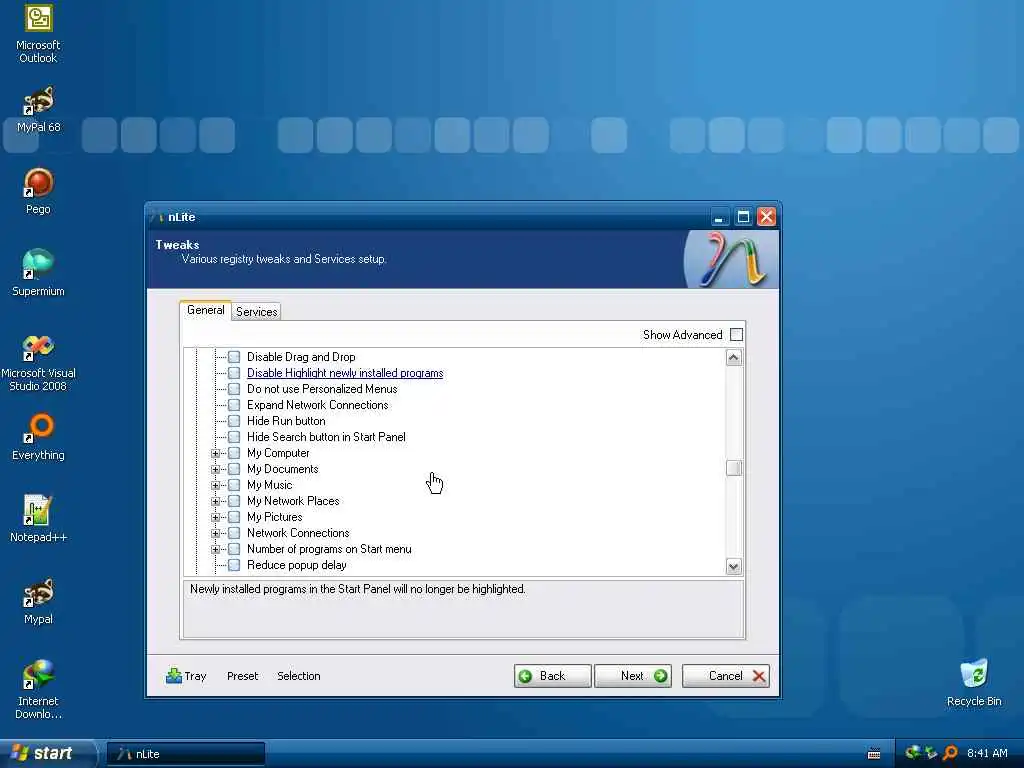Select the My Documents label
1024x768 pixels.
[282, 469]
